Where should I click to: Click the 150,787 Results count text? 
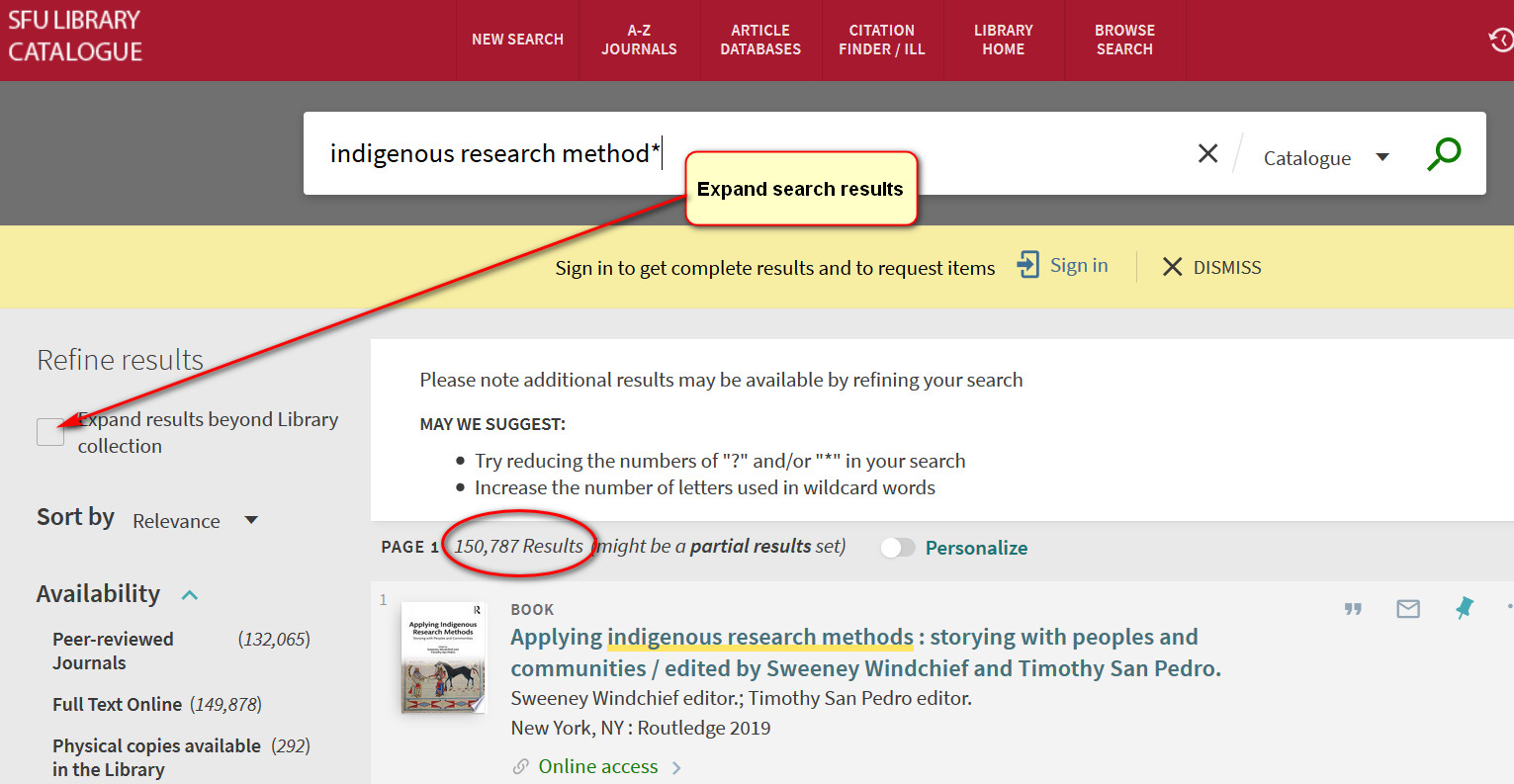click(518, 546)
